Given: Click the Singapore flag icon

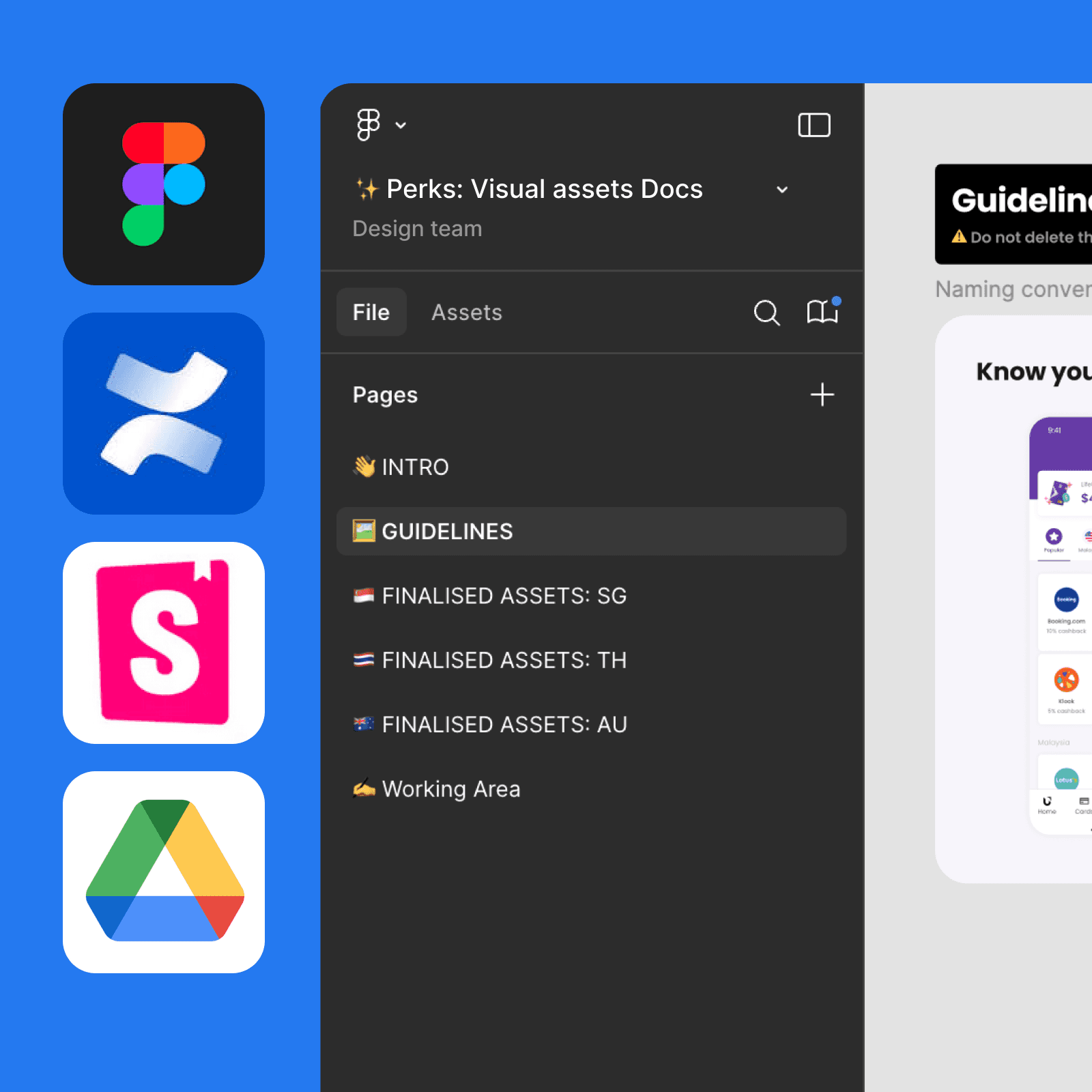Looking at the screenshot, I should pyautogui.click(x=364, y=596).
